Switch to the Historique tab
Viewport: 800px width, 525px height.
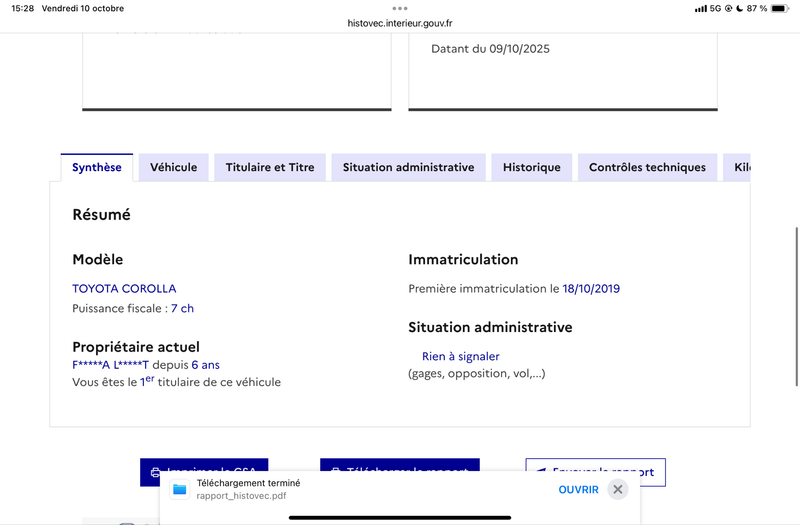point(532,167)
